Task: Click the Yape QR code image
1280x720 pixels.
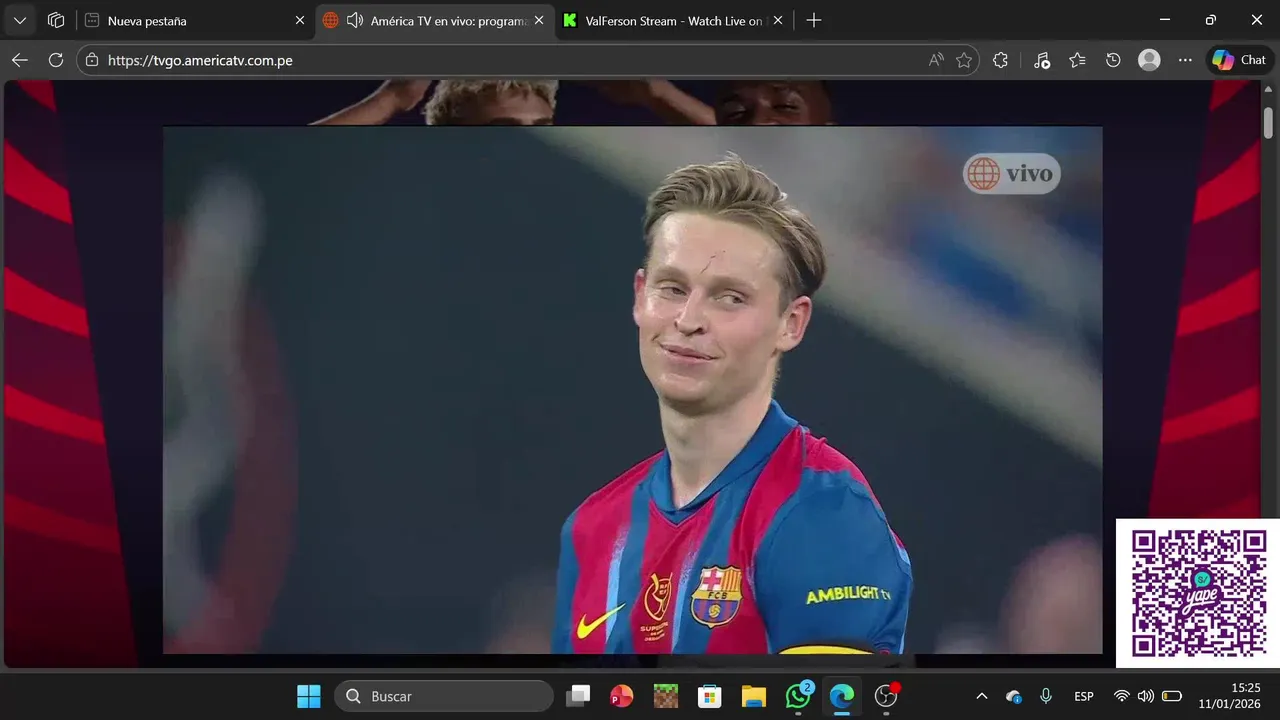Action: 1198,593
